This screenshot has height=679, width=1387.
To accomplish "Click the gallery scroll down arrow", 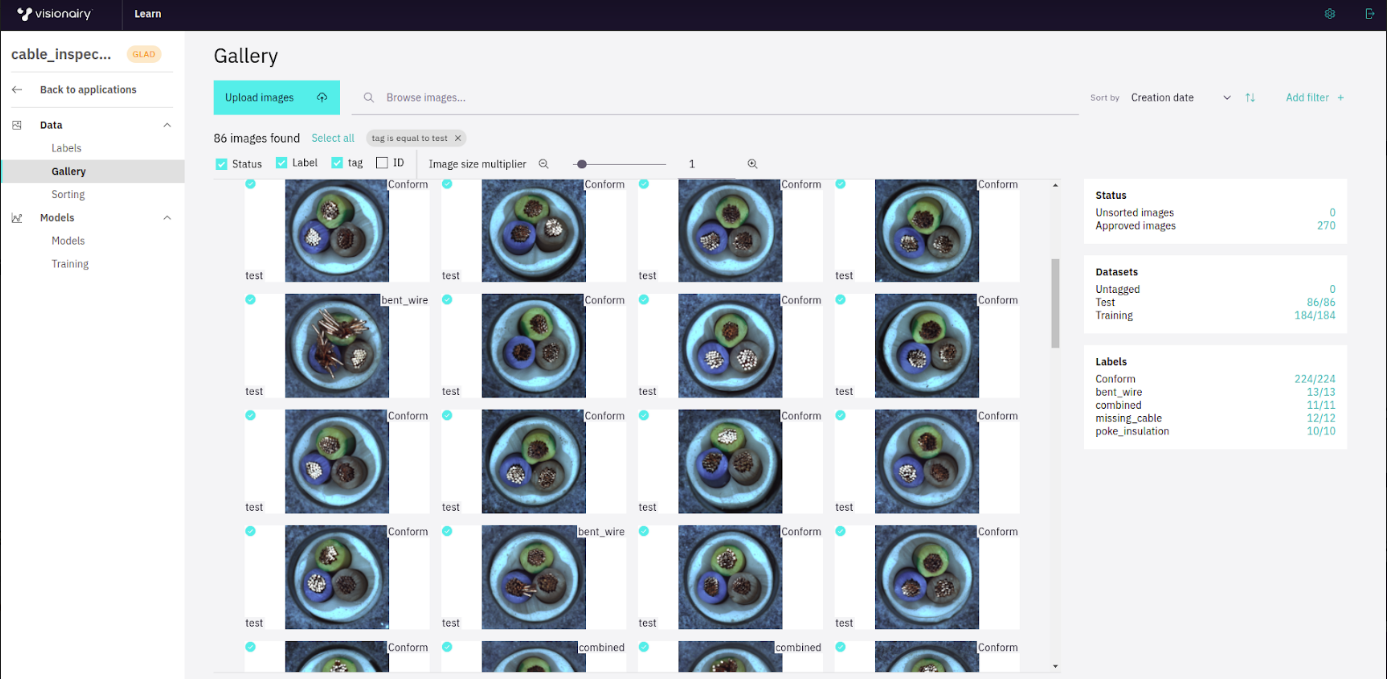I will tap(1056, 666).
